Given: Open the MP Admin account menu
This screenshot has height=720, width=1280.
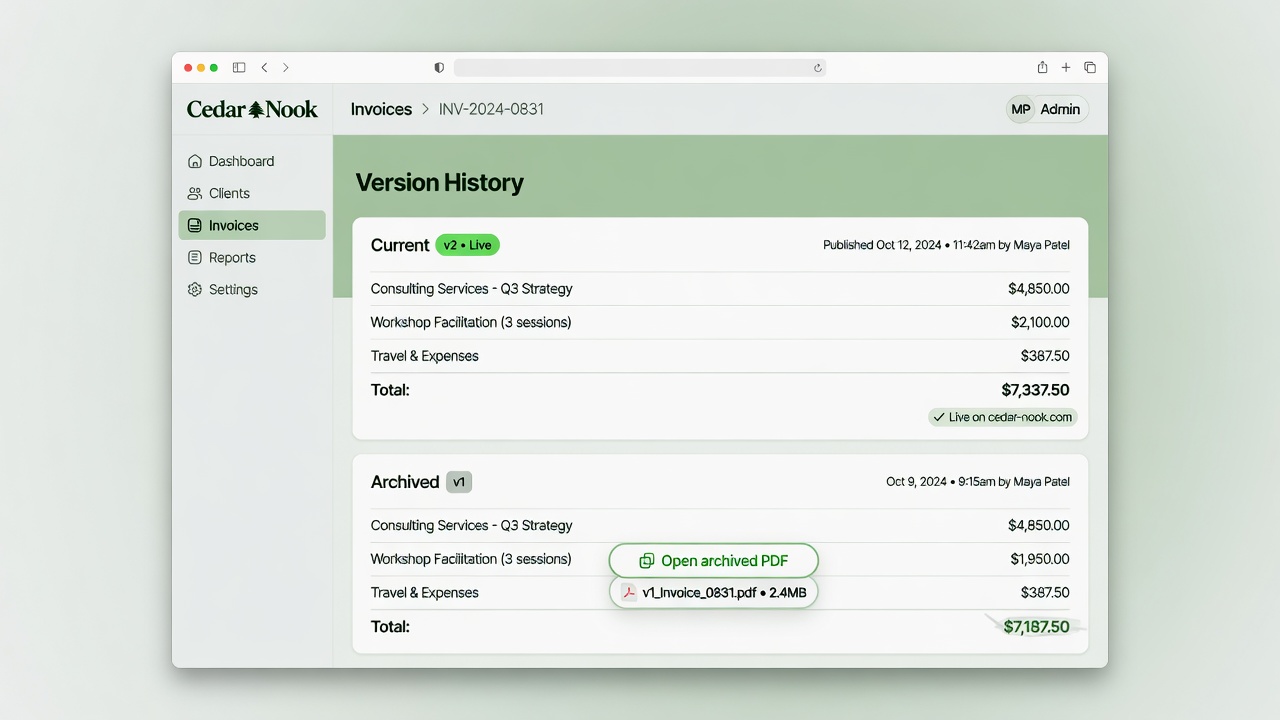Looking at the screenshot, I should pos(1047,109).
